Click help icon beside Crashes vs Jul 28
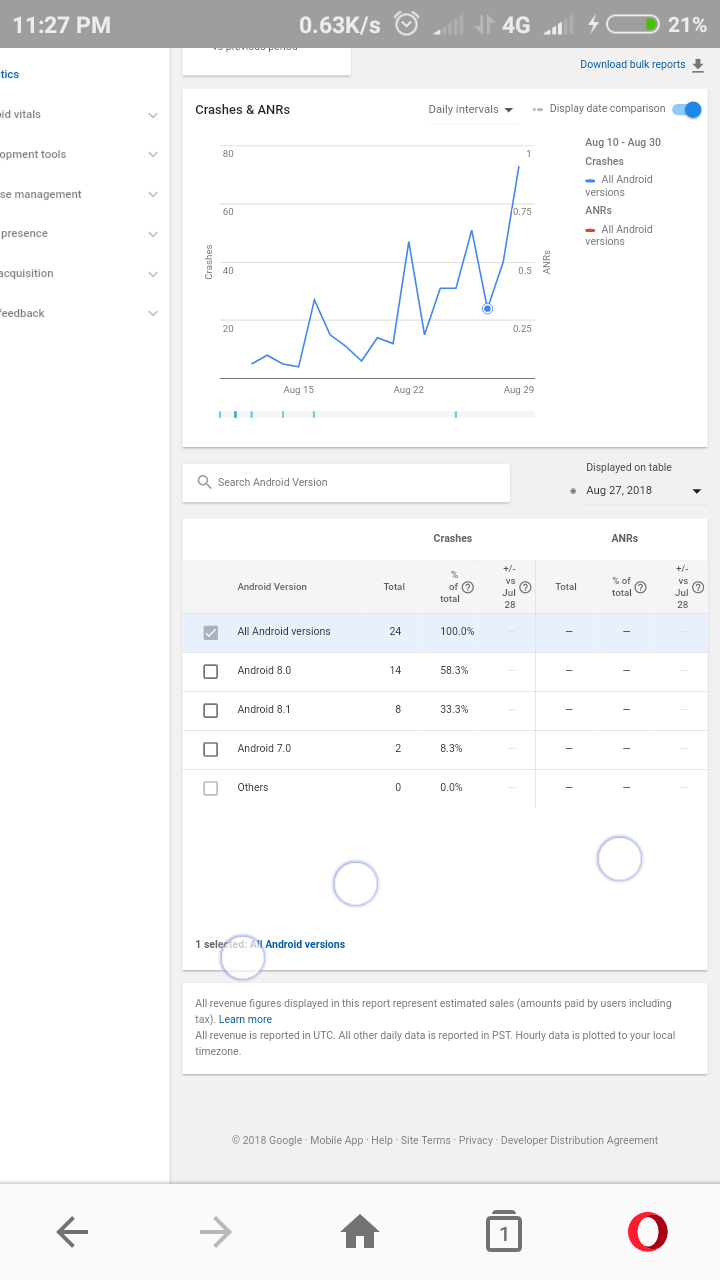 tap(525, 587)
